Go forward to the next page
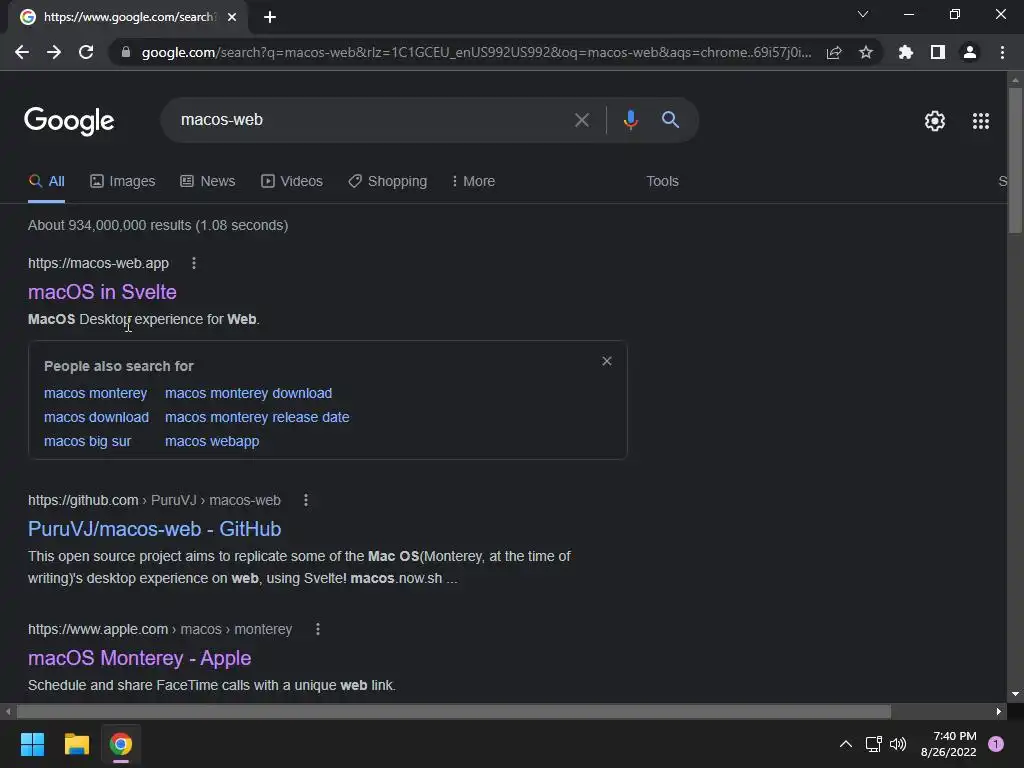The width and height of the screenshot is (1024, 768). coord(54,52)
